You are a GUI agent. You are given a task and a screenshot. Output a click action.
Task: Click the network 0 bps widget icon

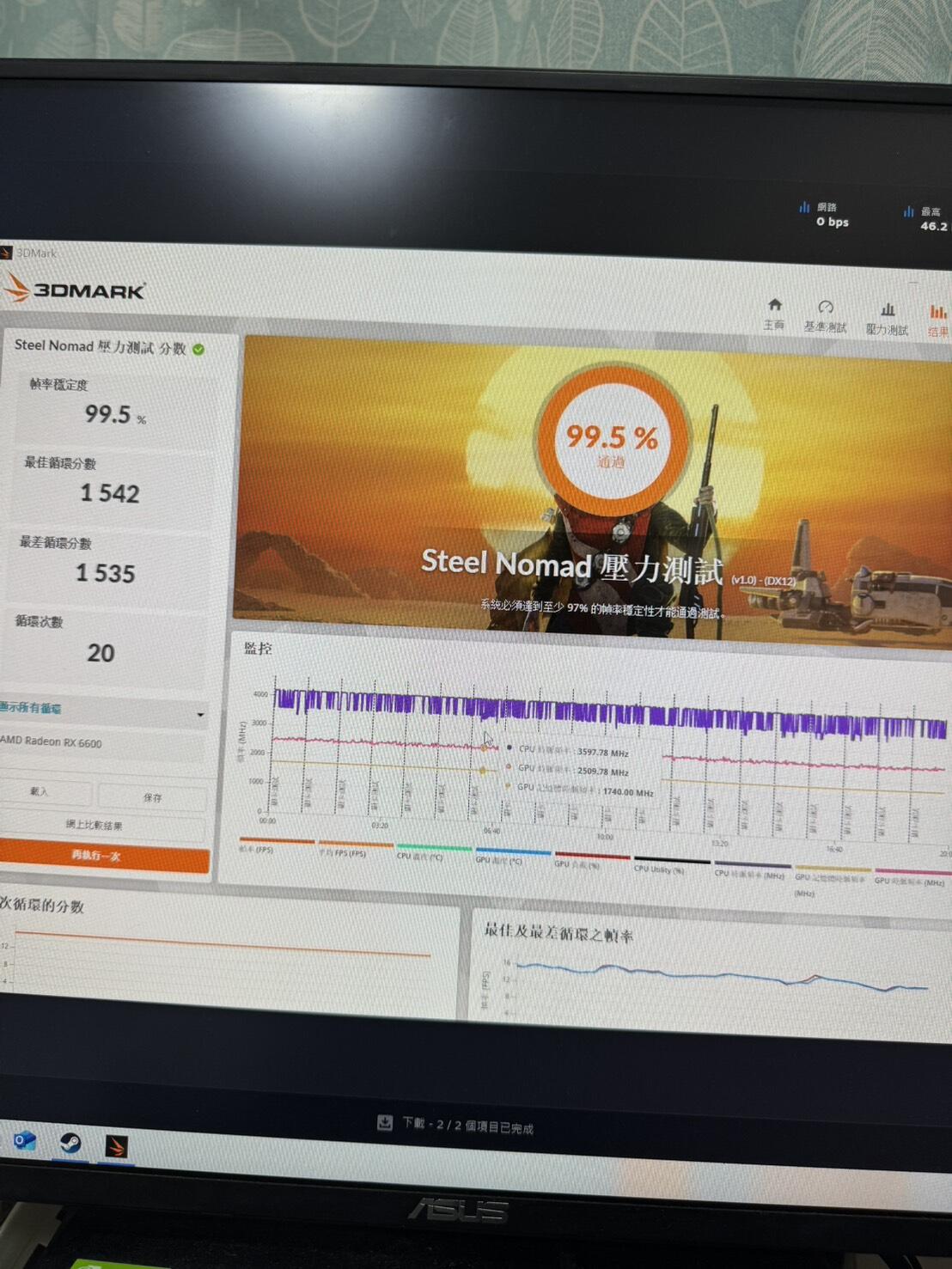804,207
